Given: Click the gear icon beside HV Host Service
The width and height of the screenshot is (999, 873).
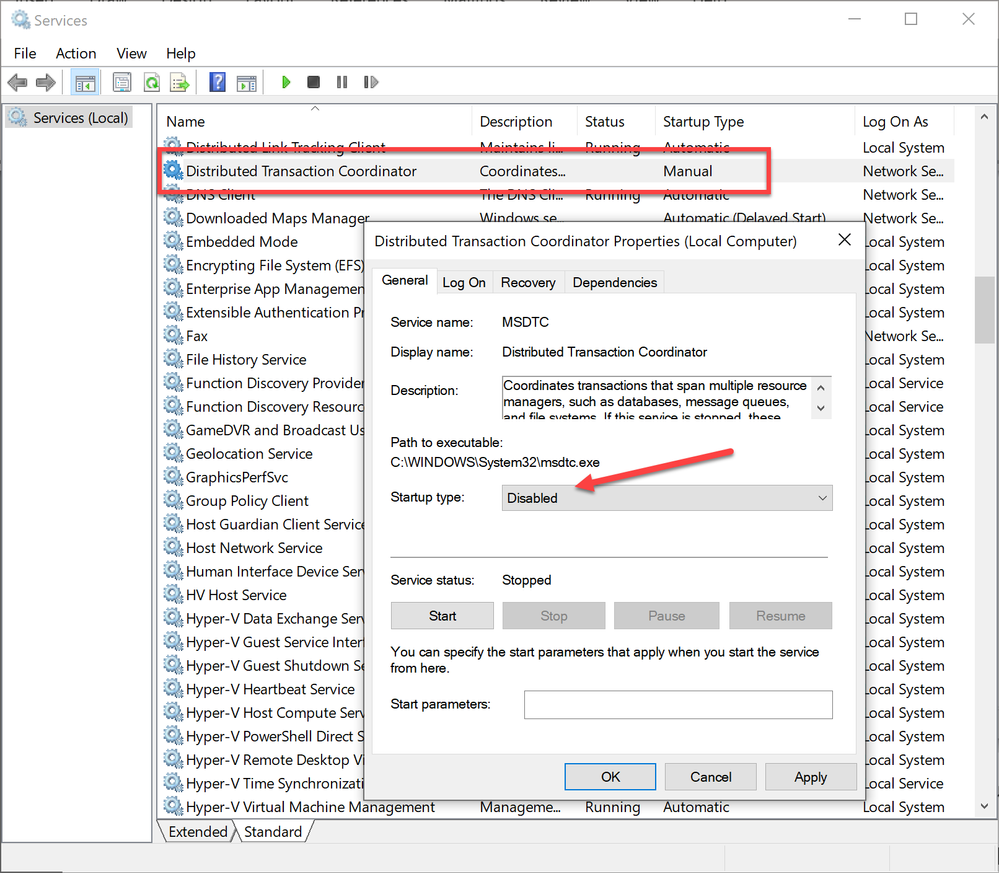Looking at the screenshot, I should (x=173, y=595).
